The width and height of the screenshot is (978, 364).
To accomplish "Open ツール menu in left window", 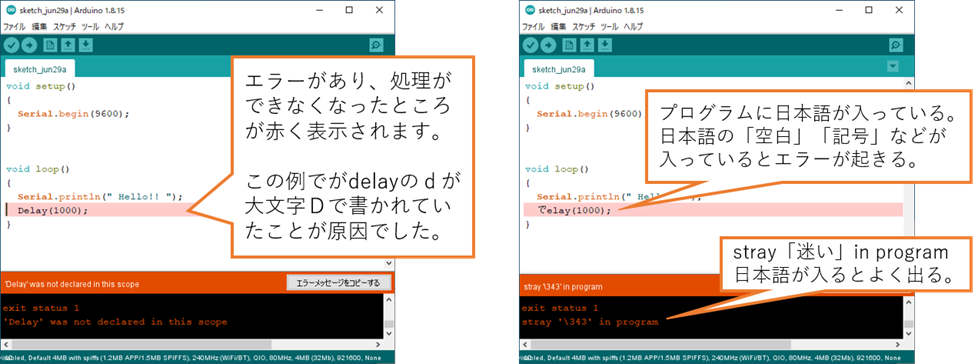I will [90, 27].
